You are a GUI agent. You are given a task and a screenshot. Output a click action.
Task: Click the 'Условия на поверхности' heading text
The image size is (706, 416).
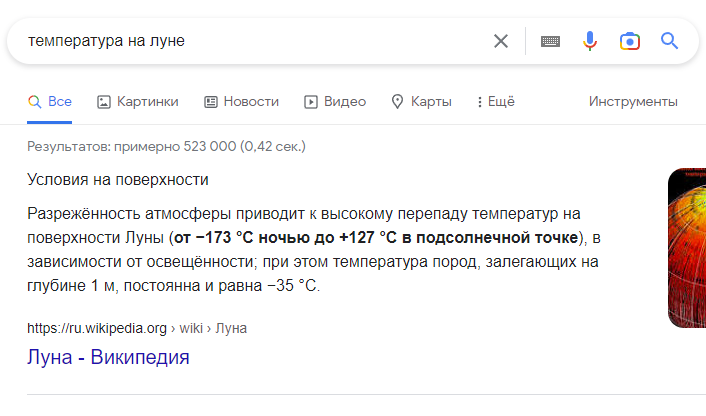[x=118, y=180]
